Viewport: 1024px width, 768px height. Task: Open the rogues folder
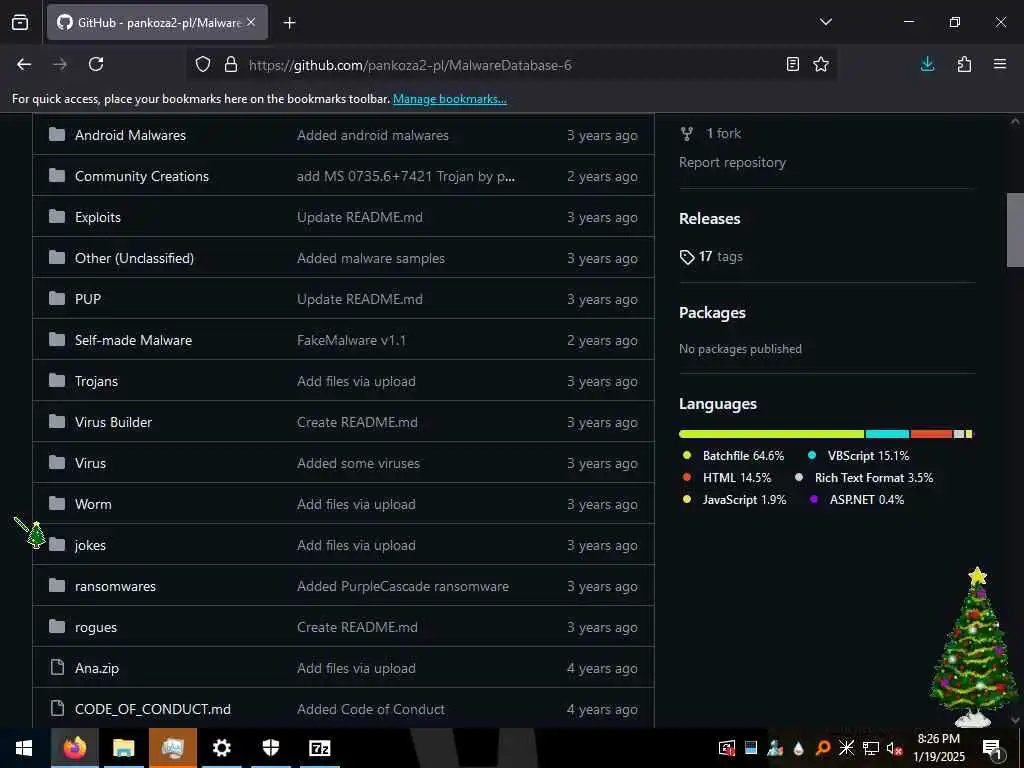[x=95, y=628]
